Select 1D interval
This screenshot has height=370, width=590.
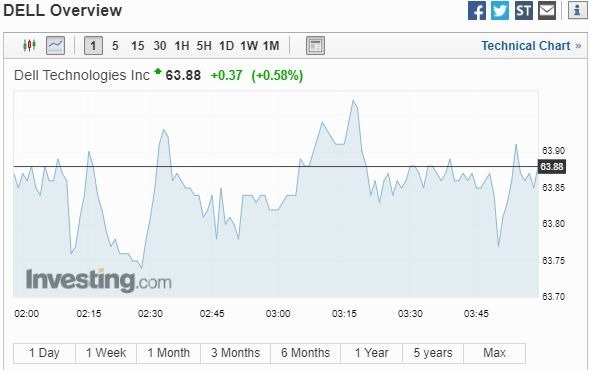pyautogui.click(x=226, y=46)
